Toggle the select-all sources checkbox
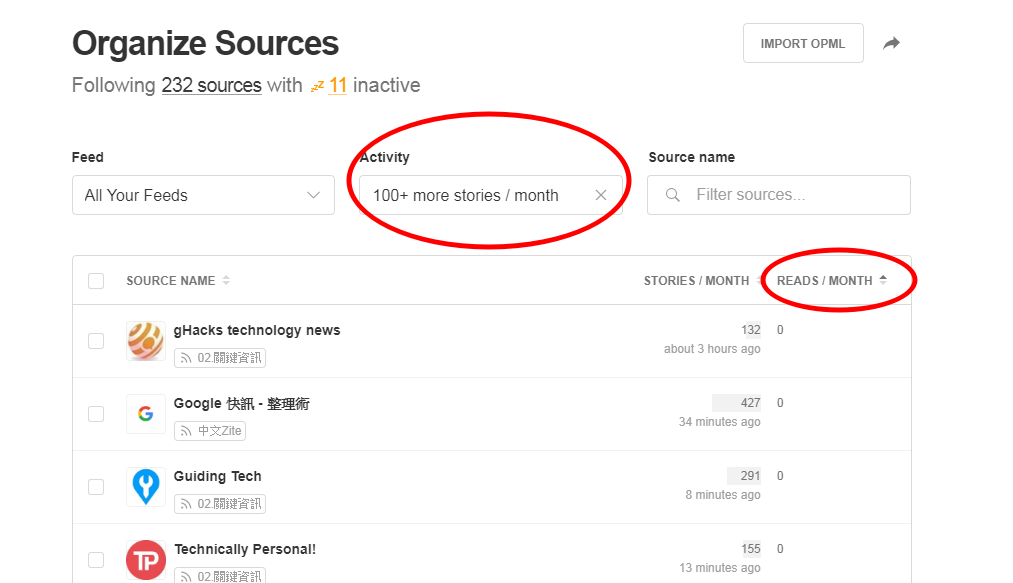This screenshot has width=1013, height=583. [x=96, y=281]
